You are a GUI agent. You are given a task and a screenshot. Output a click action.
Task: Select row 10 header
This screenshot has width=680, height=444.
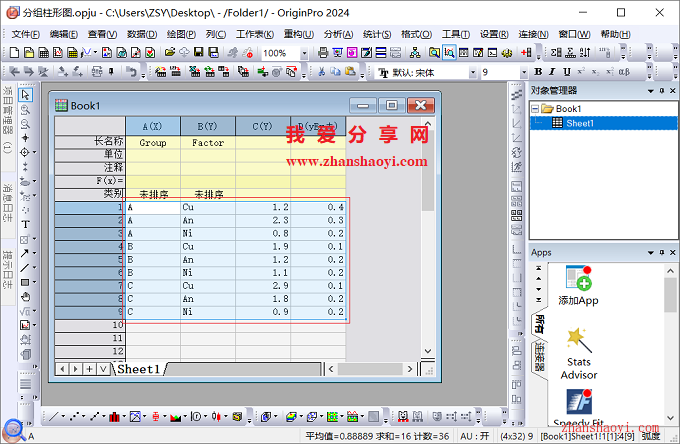coord(90,325)
